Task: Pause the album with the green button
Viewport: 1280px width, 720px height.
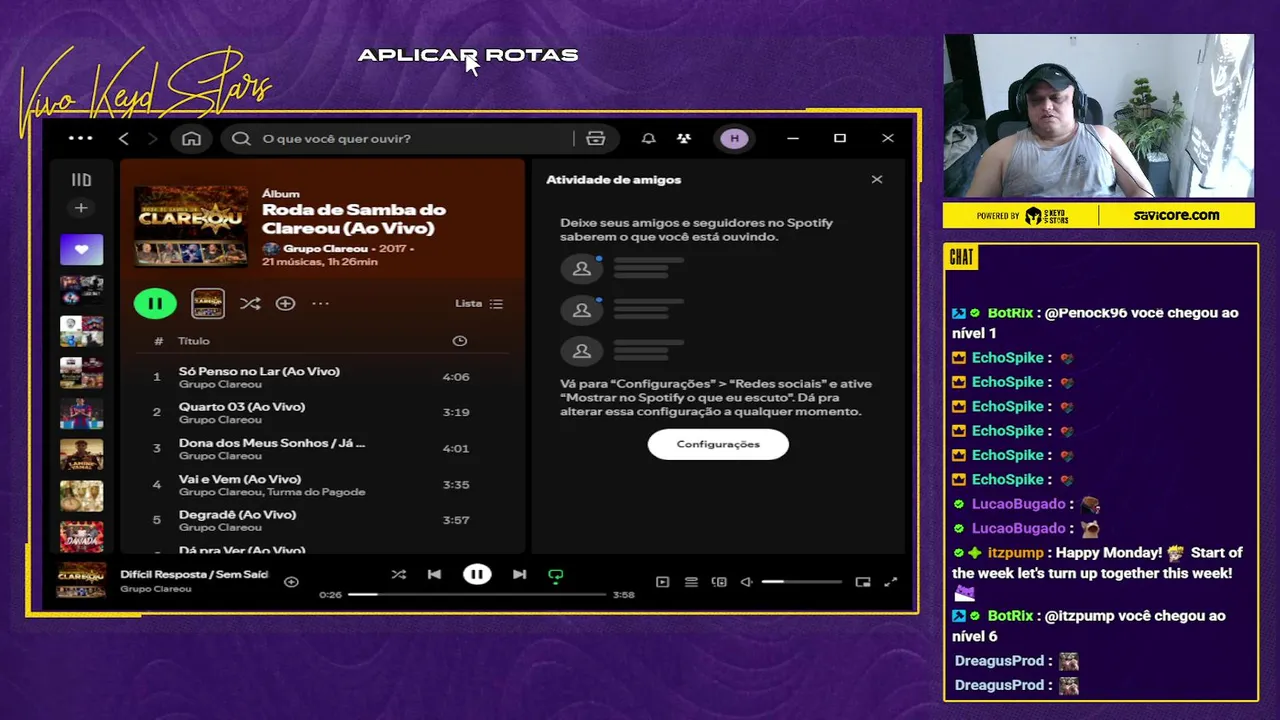Action: click(155, 303)
